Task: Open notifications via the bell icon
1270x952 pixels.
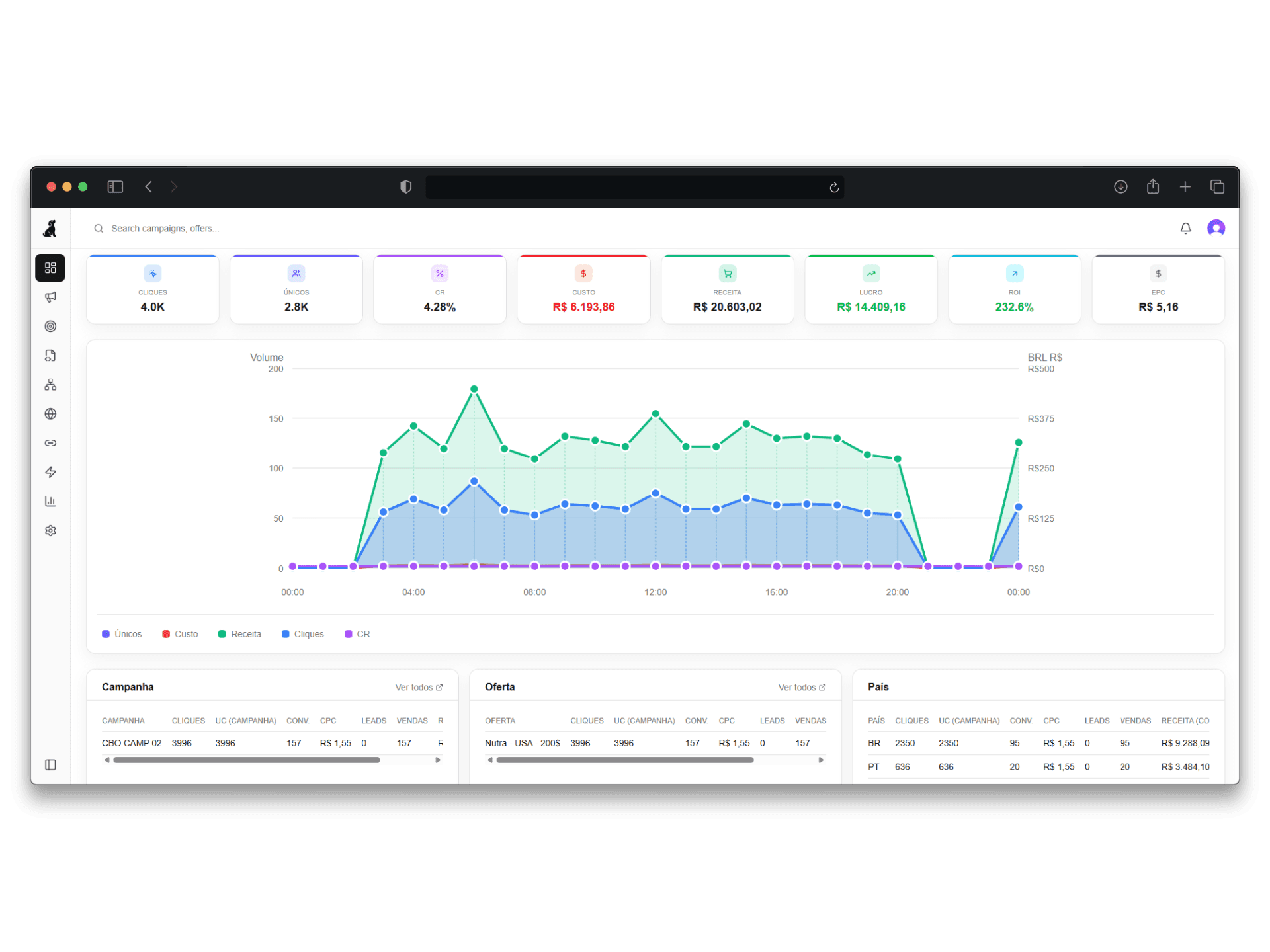Action: click(x=1185, y=228)
